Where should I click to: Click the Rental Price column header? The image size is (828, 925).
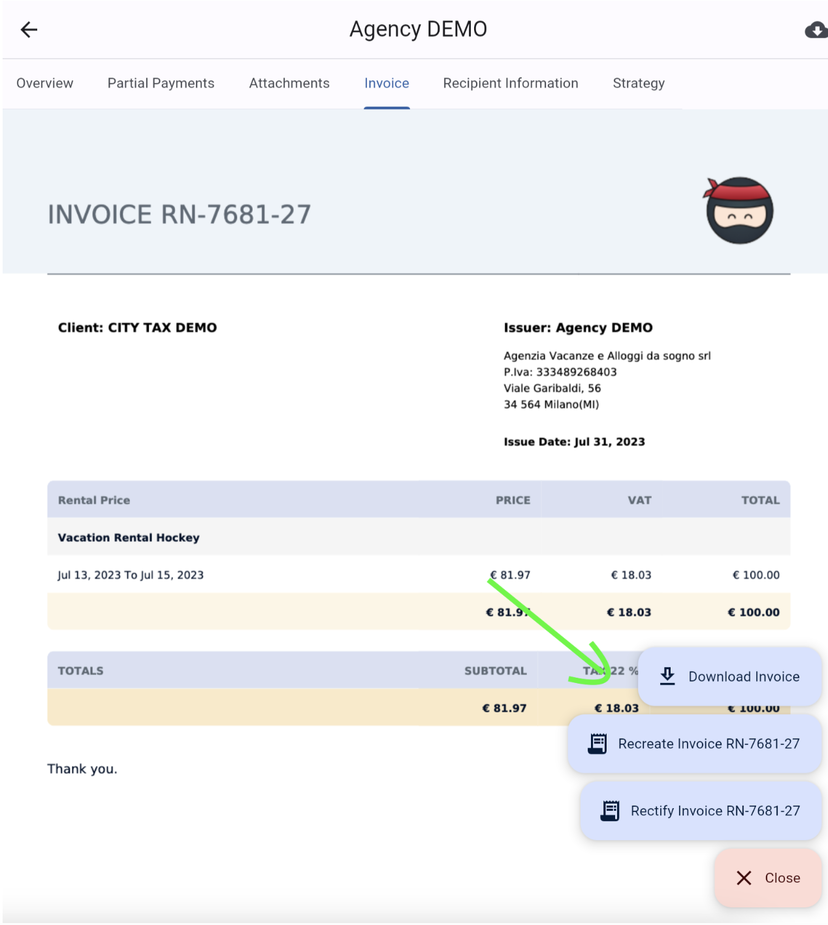click(94, 500)
